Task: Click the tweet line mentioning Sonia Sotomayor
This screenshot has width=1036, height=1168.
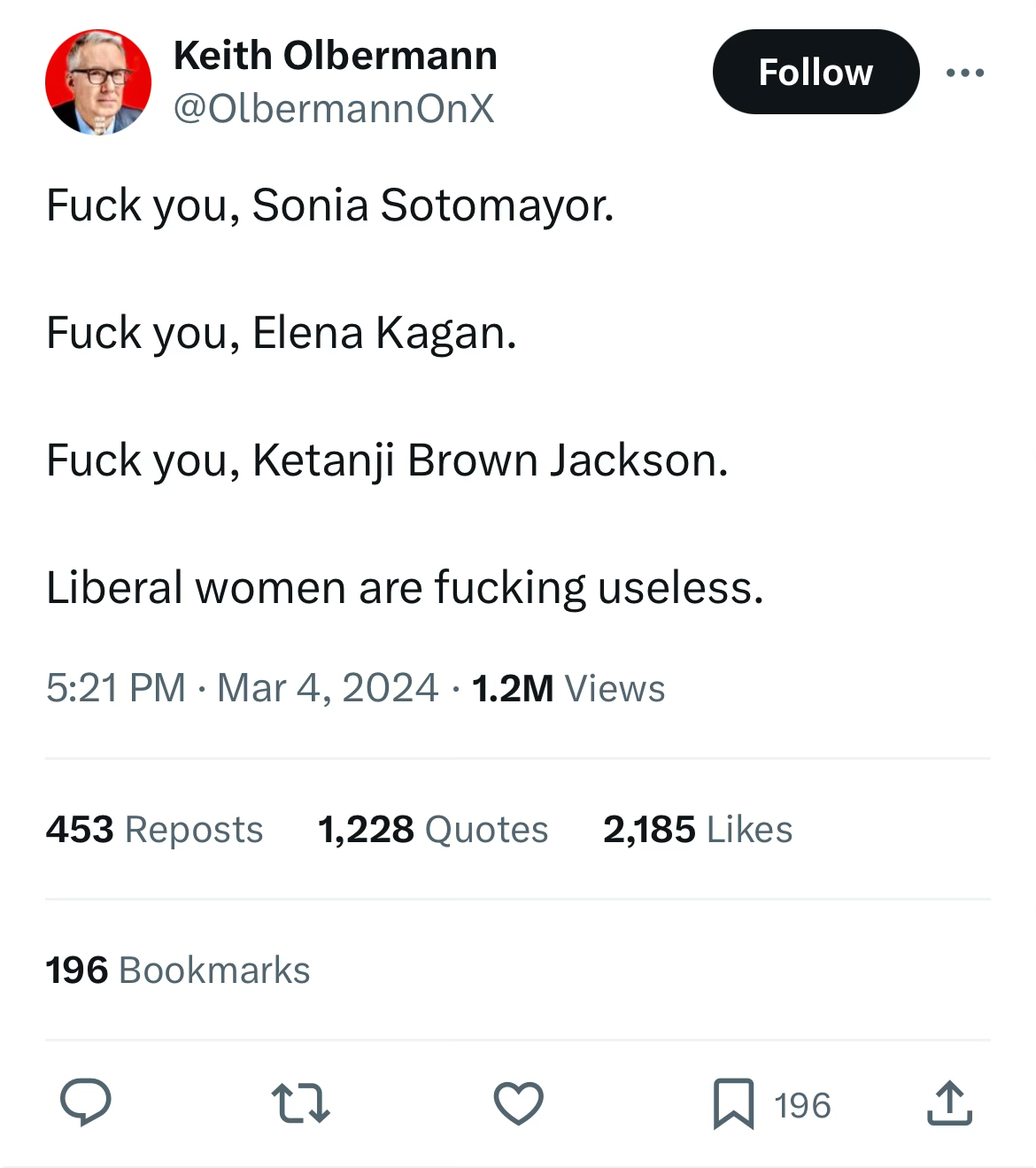Action: point(329,205)
